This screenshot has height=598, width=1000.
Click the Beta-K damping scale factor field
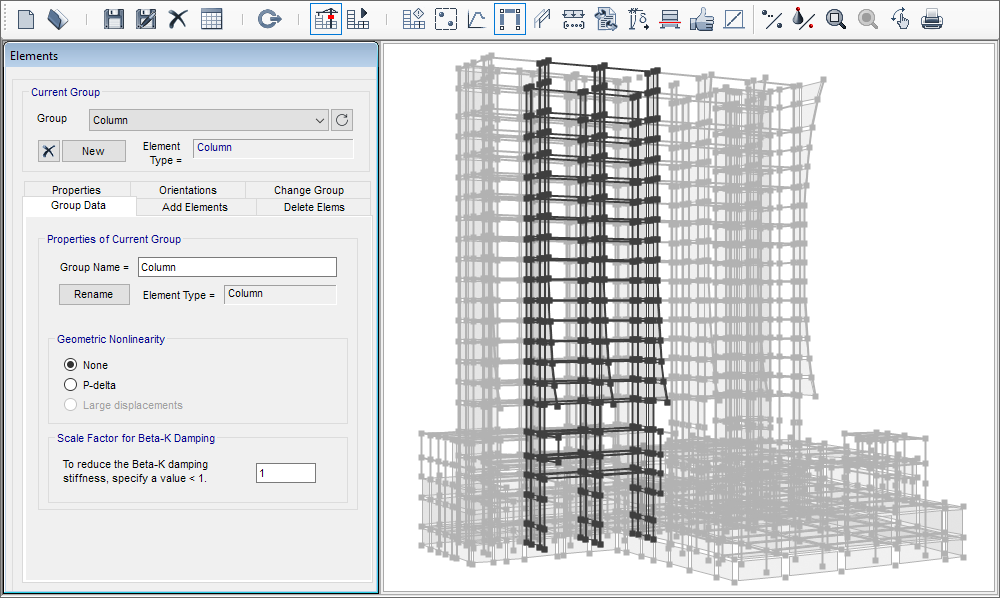285,472
